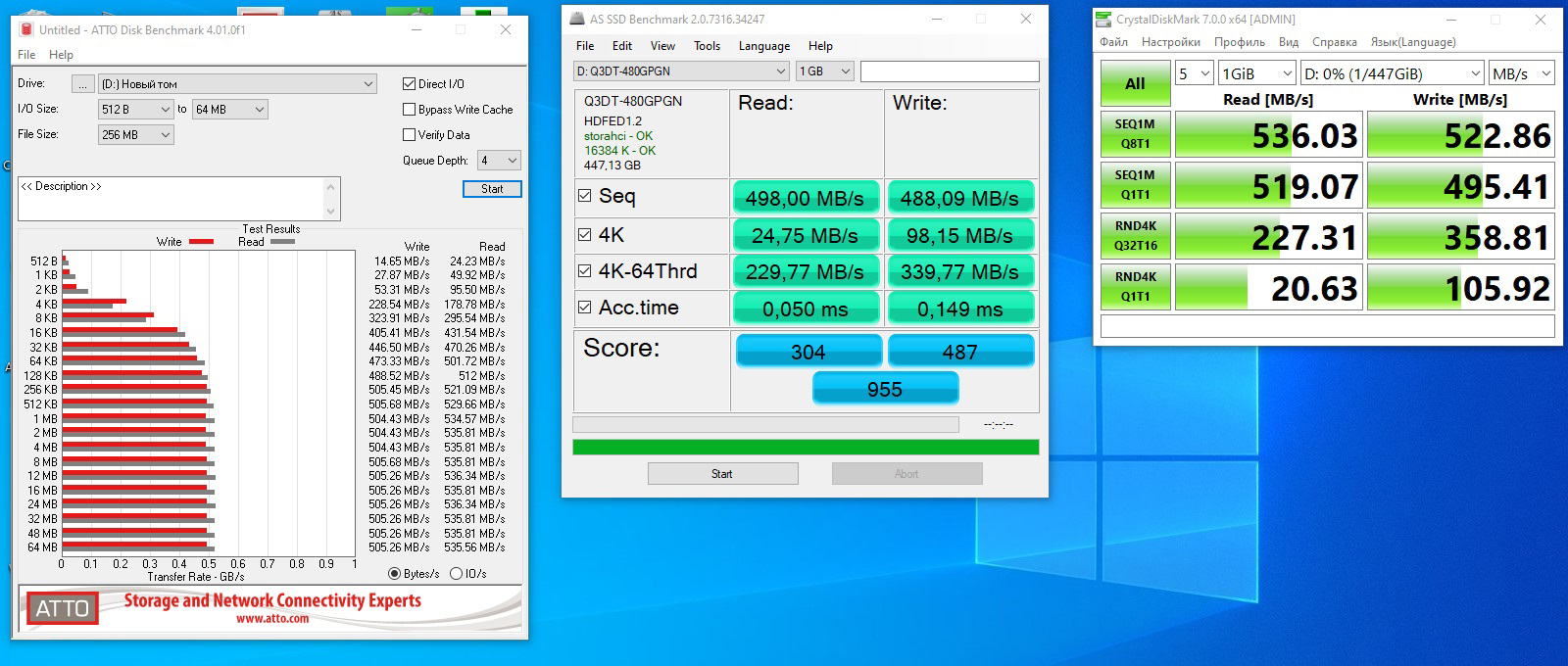
Task: Click the www.atto.com link
Action: point(272,619)
